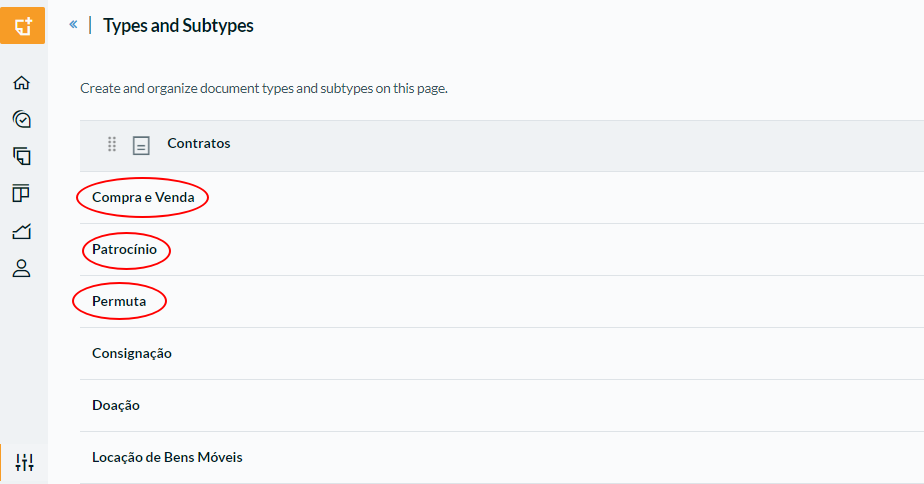Open the documents stack icon in sidebar
The width and height of the screenshot is (924, 484).
pyautogui.click(x=22, y=156)
